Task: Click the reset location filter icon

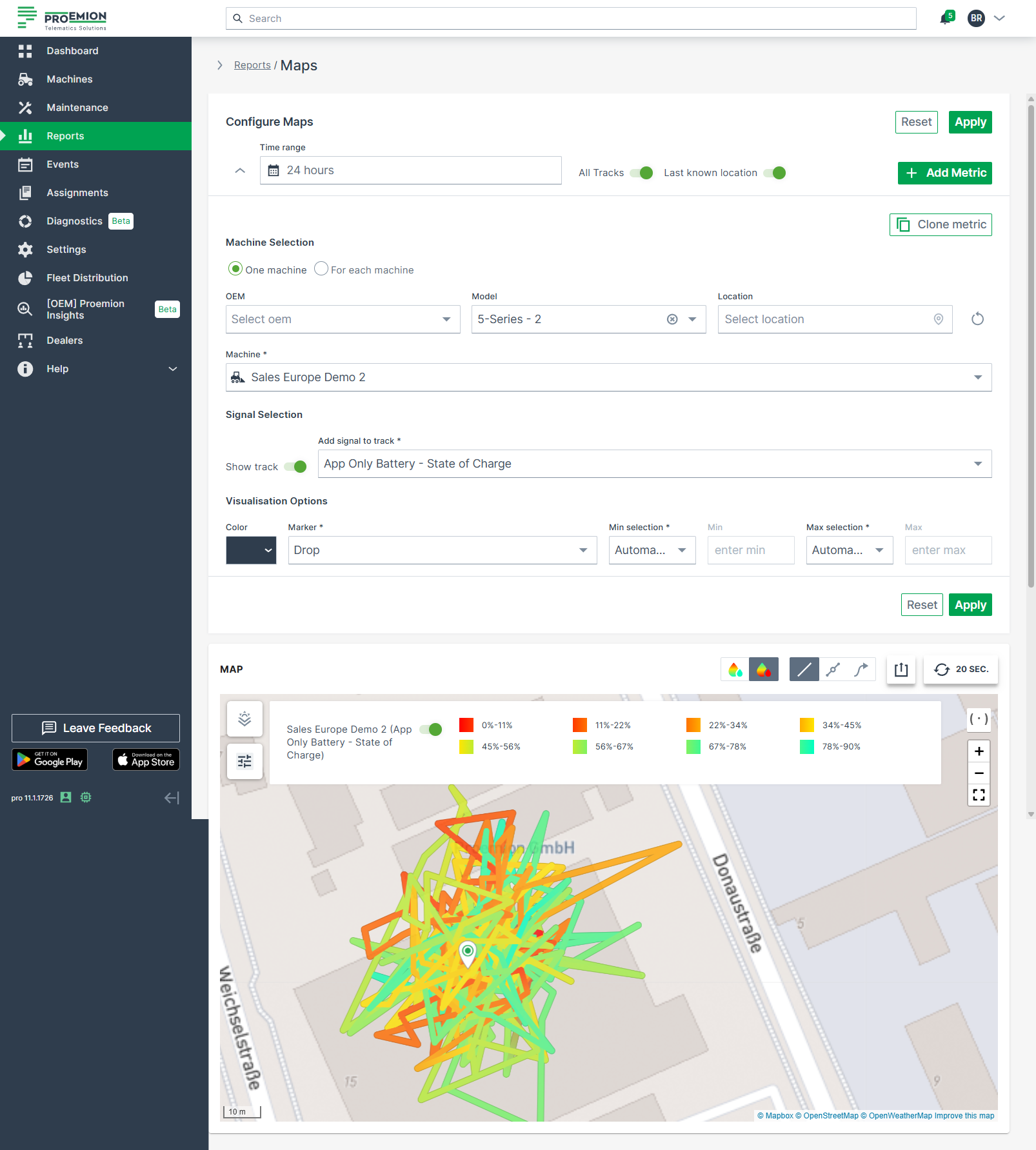Action: (977, 319)
